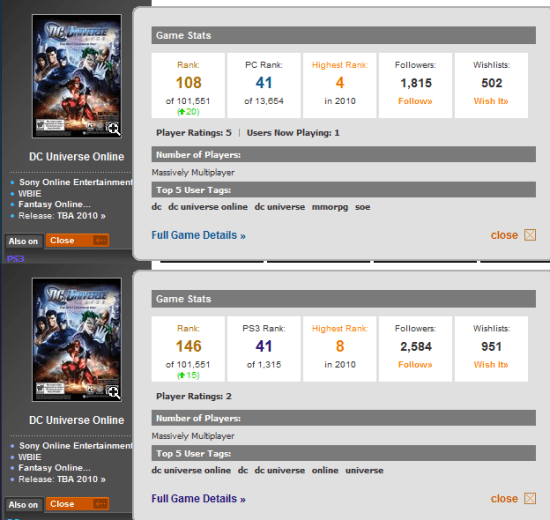Click Wish It» under 951 wishlists

pos(491,365)
